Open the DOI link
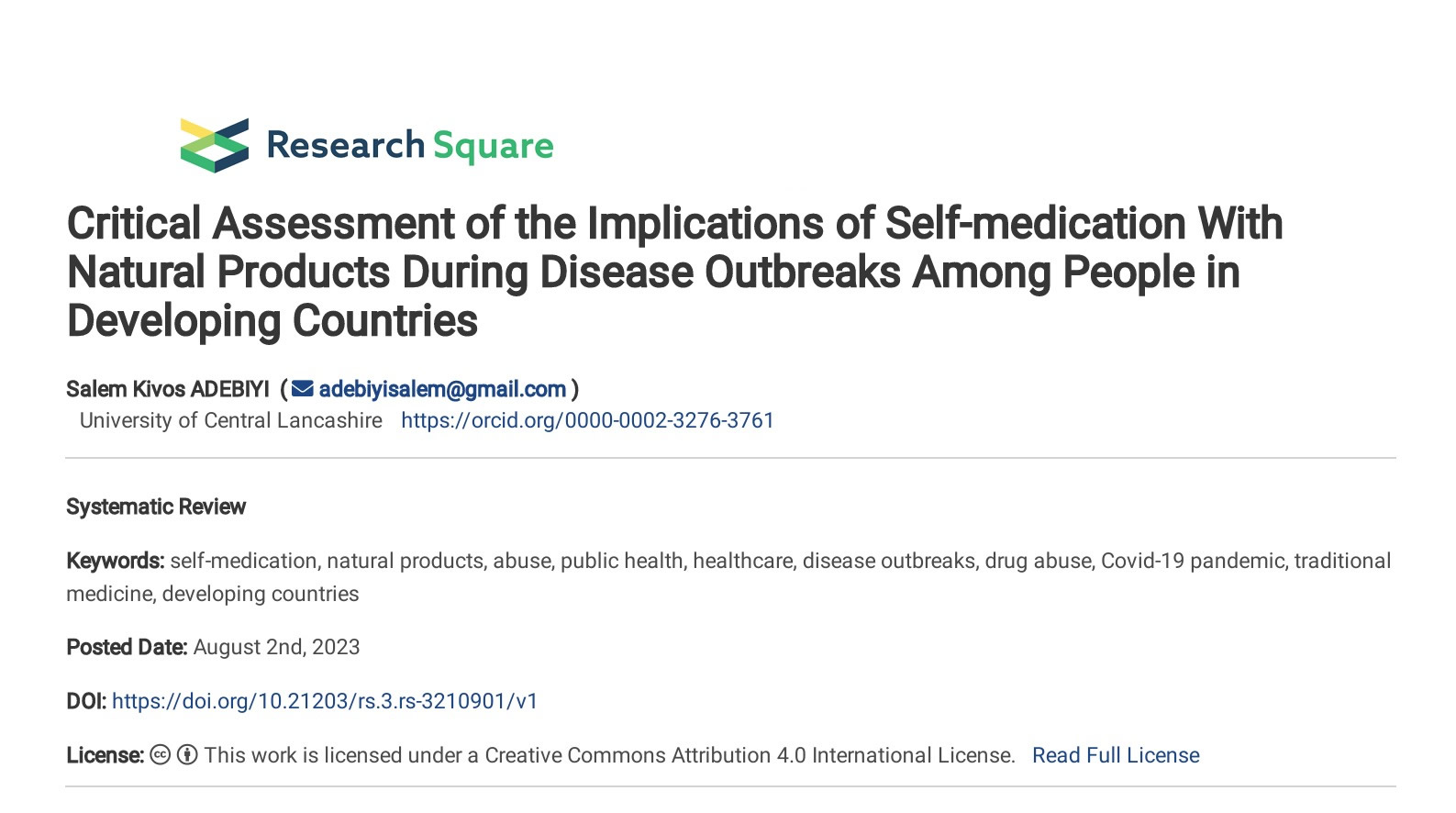The height and width of the screenshot is (813, 1456). (x=325, y=701)
